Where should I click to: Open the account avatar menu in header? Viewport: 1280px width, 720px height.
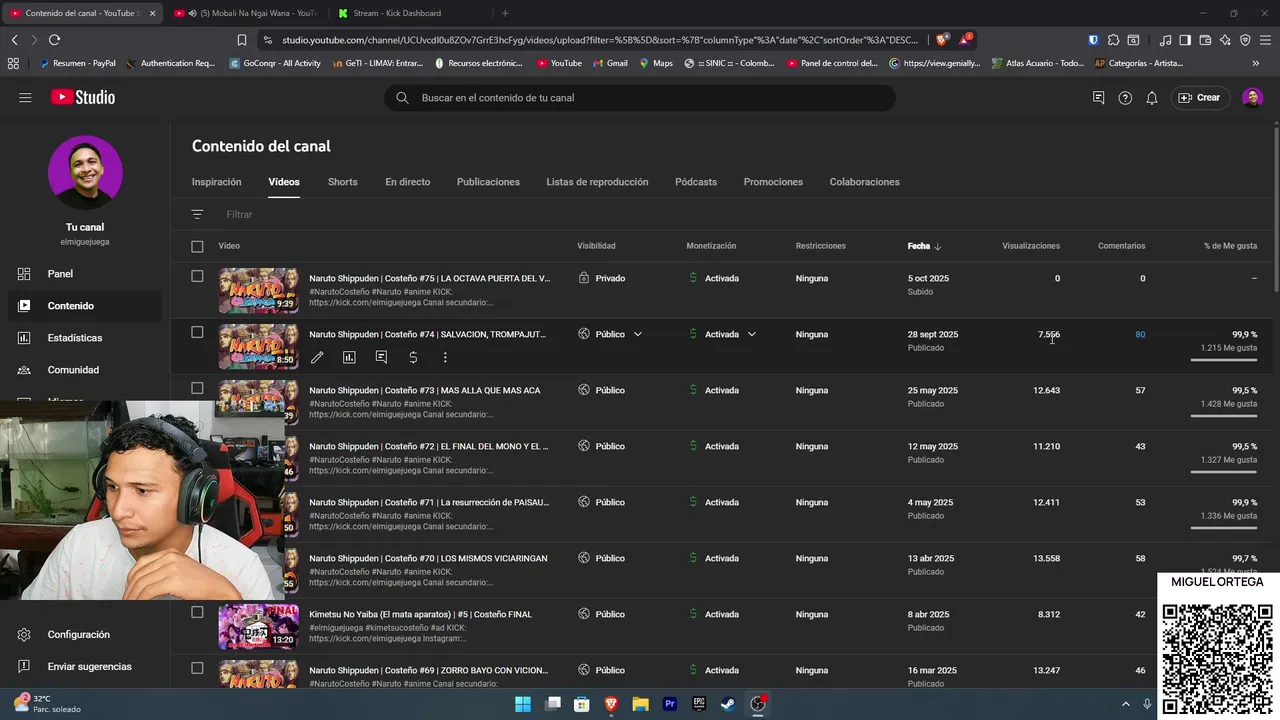1252,98
